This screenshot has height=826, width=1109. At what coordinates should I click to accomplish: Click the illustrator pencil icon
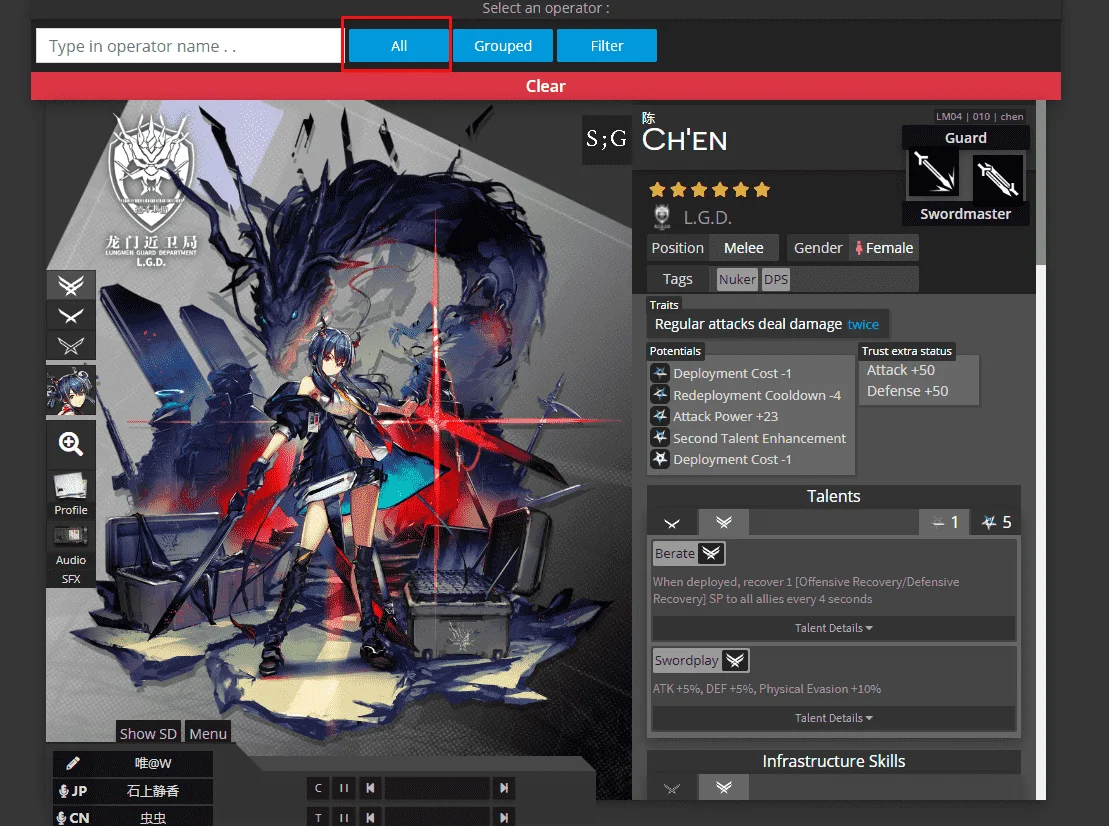72,763
